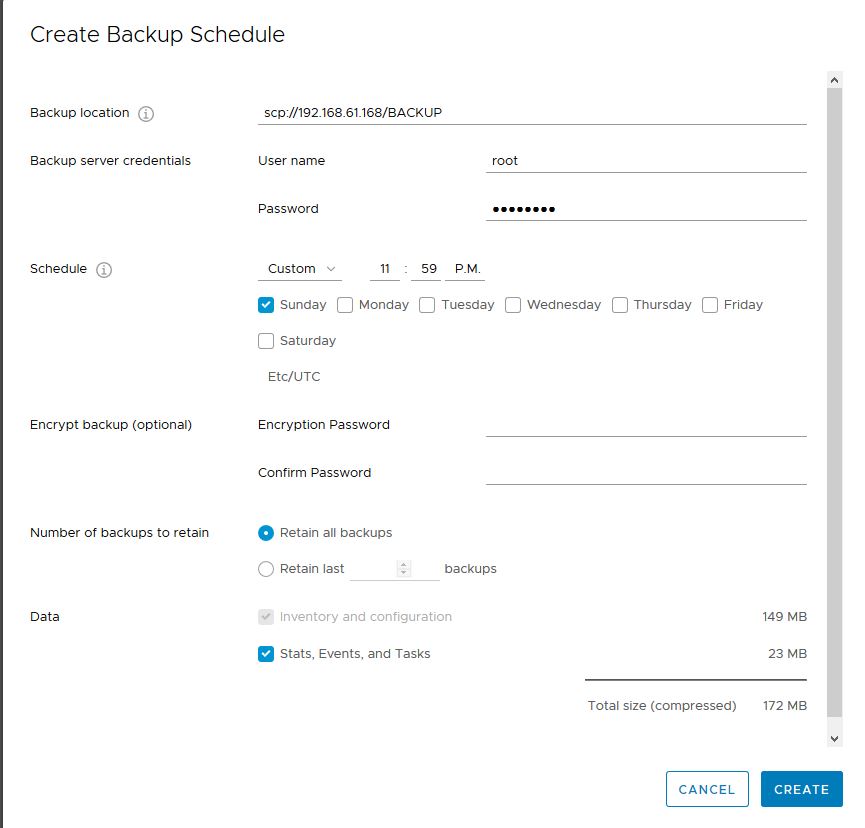Select Retain all backups option
The width and height of the screenshot is (865, 828).
coord(266,533)
